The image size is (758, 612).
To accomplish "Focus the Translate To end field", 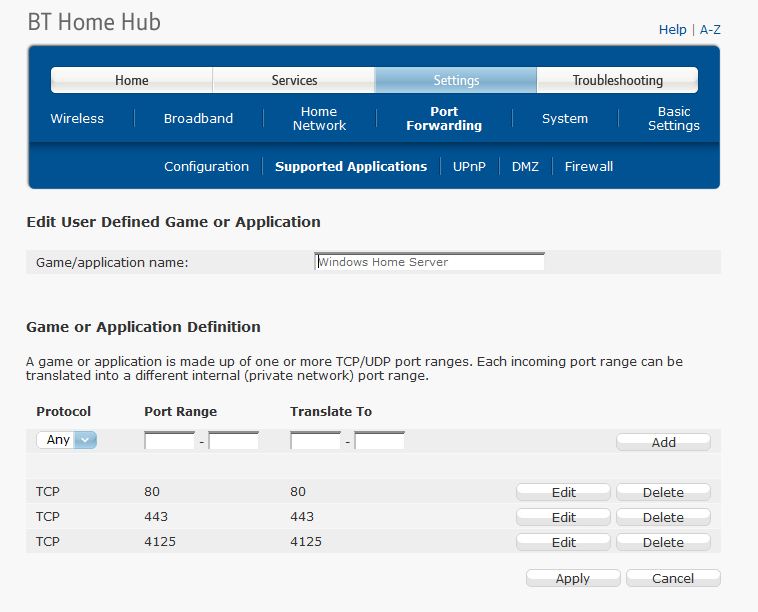I will click(x=379, y=440).
